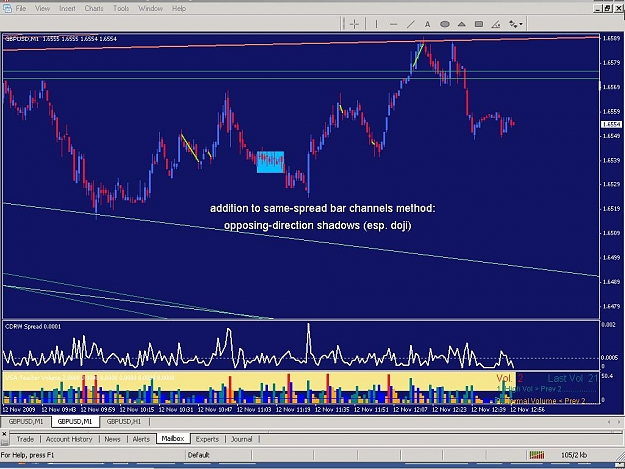Switch to the active GBPUSD,M1 chart tab
Image resolution: width=625 pixels, height=469 pixels.
click(x=75, y=421)
